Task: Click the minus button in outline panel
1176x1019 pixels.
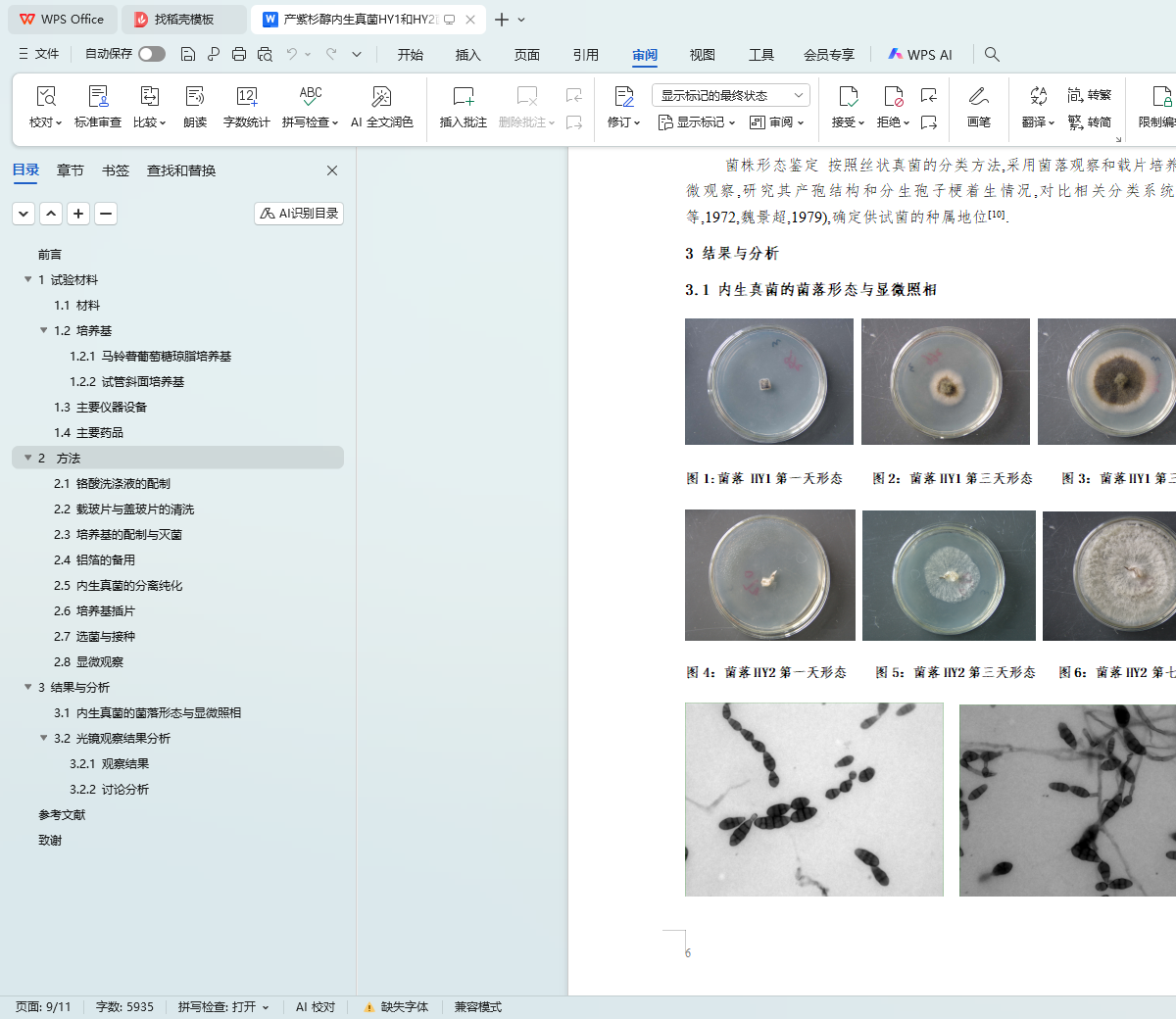Action: click(x=106, y=213)
